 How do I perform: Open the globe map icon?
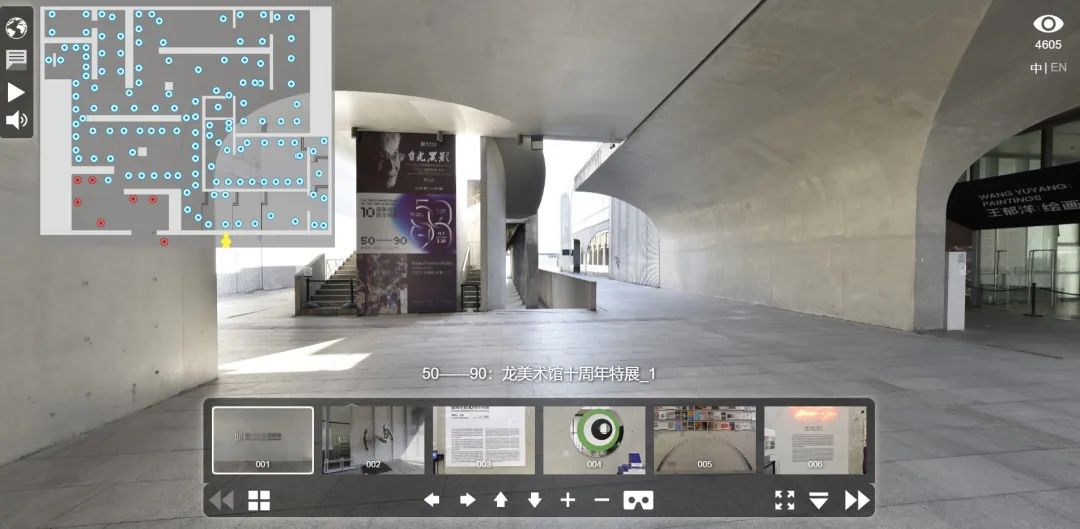tap(16, 28)
